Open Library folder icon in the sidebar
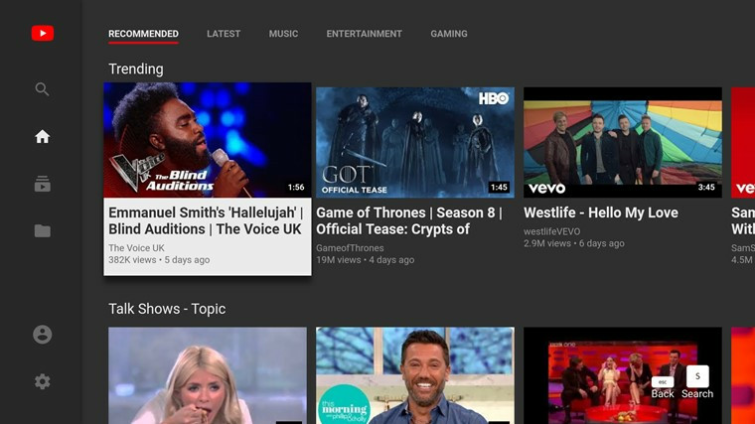This screenshot has width=755, height=424. point(42,231)
